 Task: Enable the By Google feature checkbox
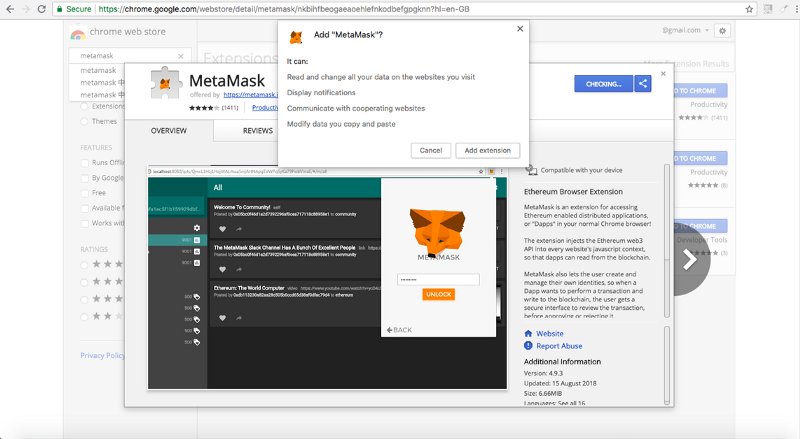[85, 178]
